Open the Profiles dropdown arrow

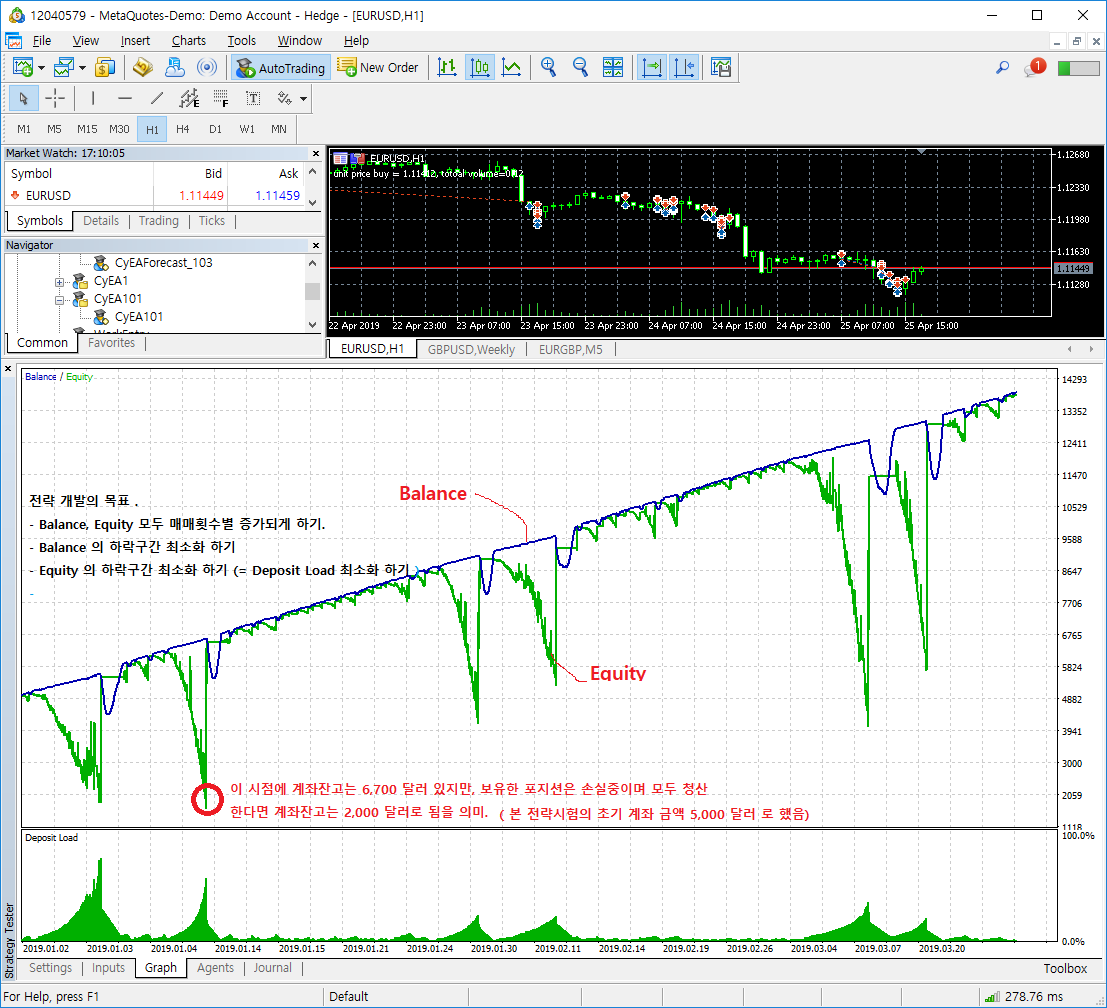83,68
